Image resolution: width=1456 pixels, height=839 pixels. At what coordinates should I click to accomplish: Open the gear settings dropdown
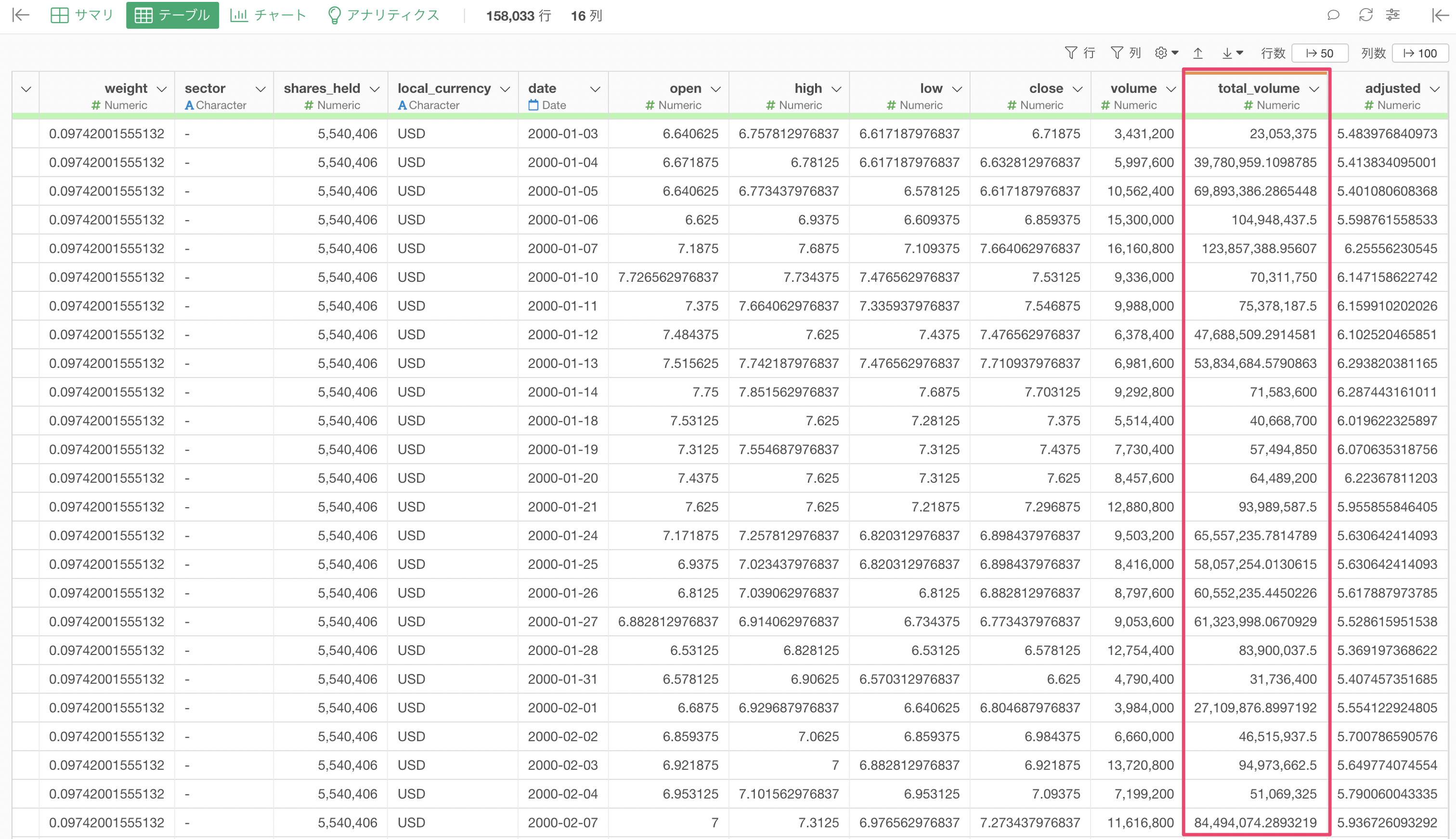[1166, 53]
